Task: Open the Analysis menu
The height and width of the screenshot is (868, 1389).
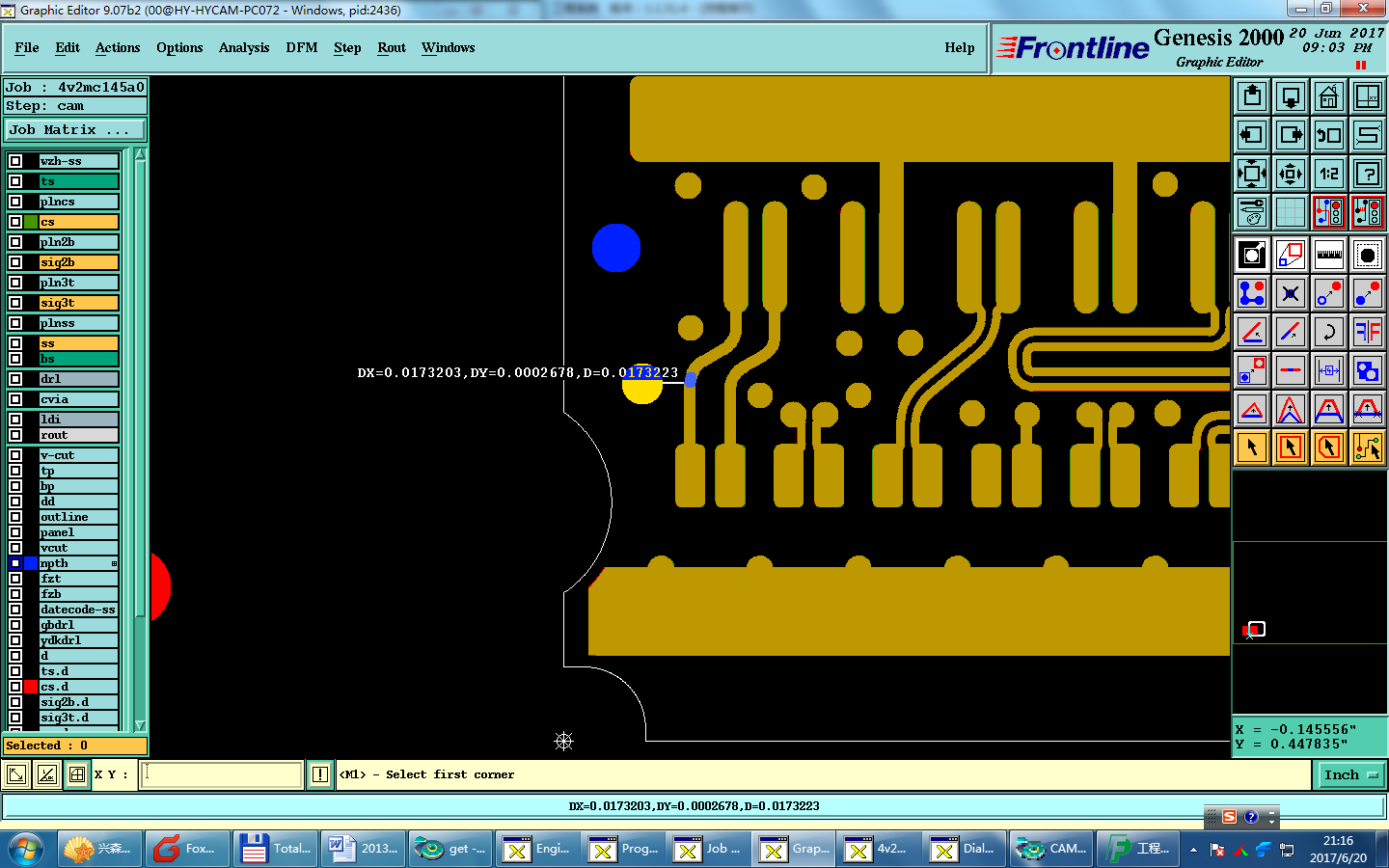Action: pos(244,47)
